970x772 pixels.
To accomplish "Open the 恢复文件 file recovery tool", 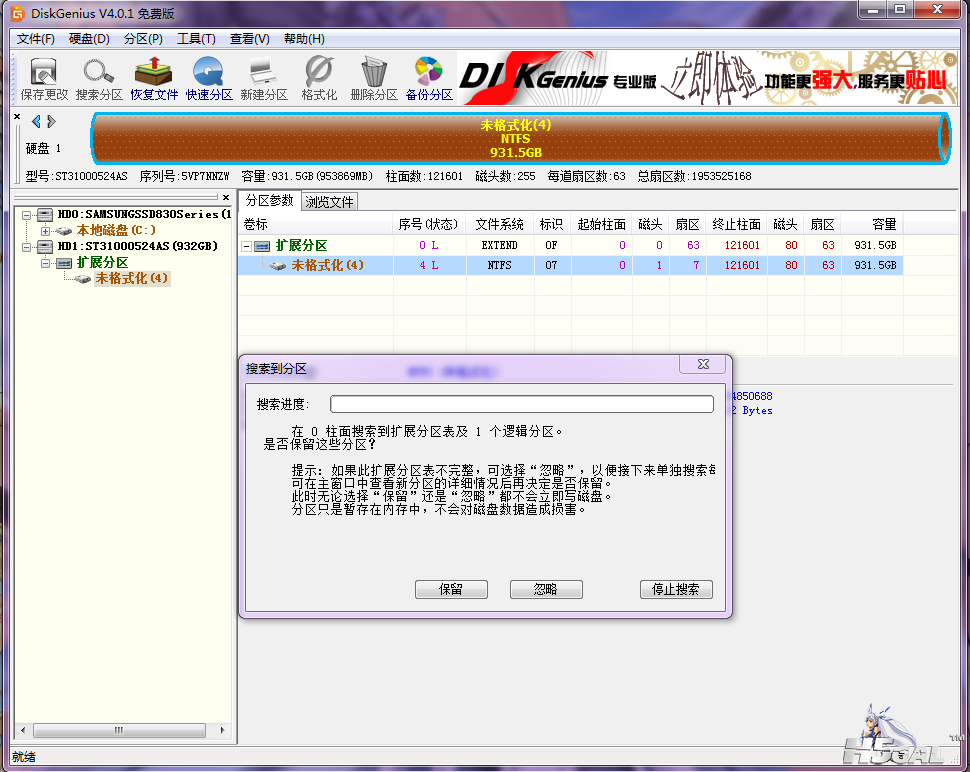I will point(154,79).
